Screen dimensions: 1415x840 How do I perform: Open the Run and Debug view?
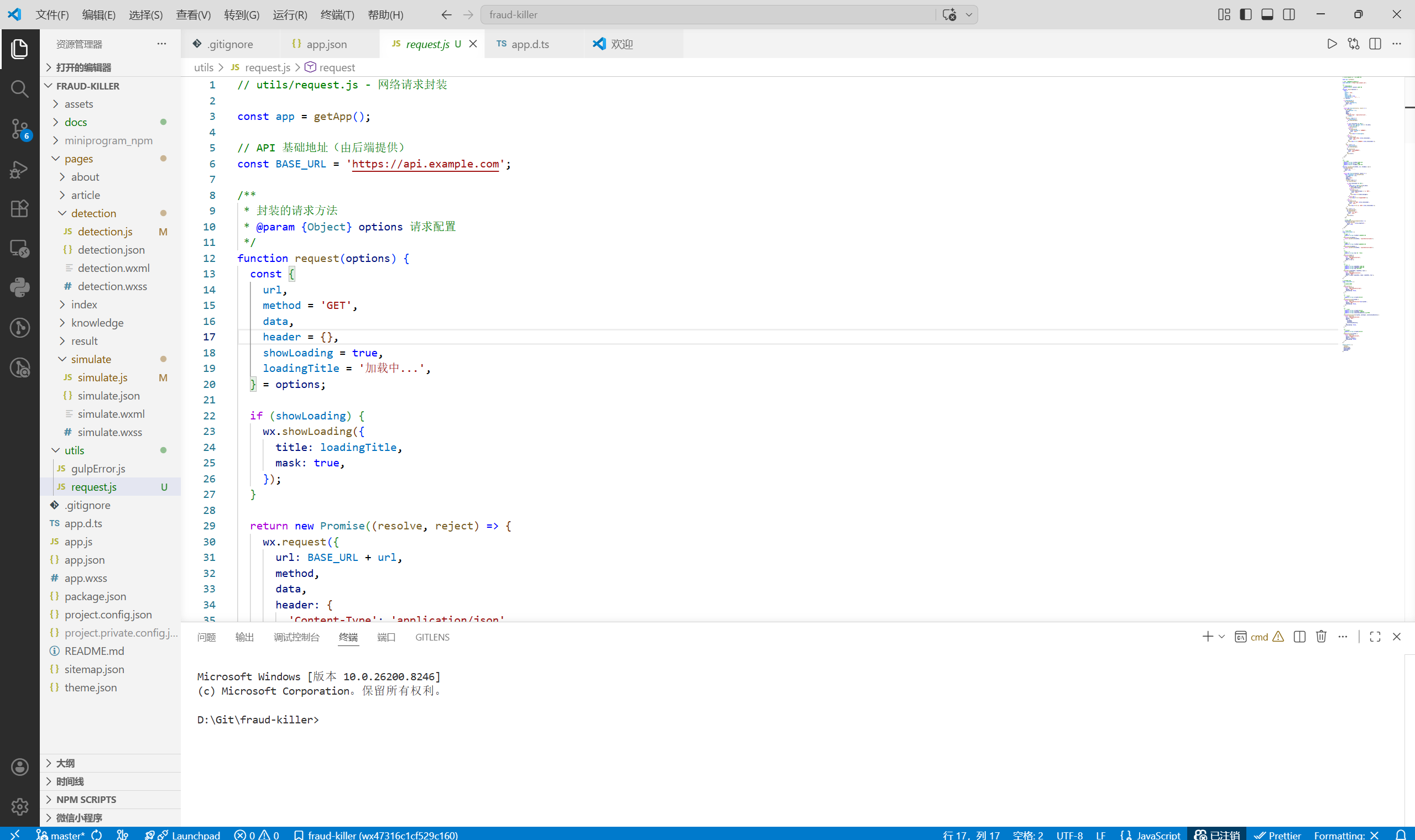point(19,169)
